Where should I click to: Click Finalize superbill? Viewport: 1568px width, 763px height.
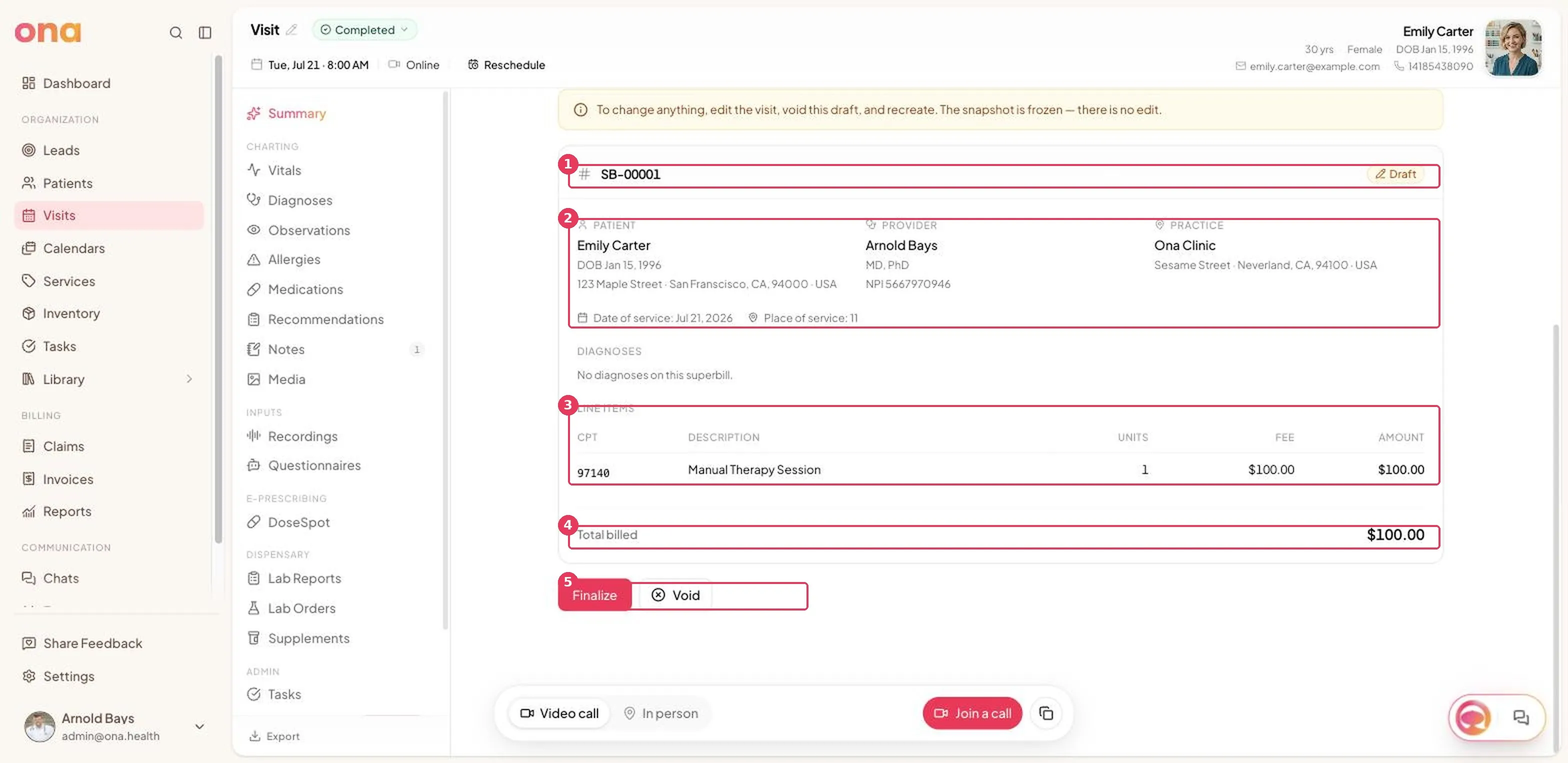(x=594, y=595)
